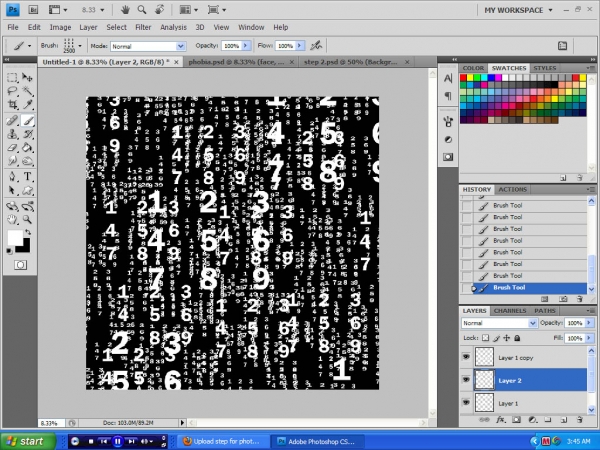Screen dimensions: 600x450
Task: Click the zoom percentage field in status bar
Action: pos(51,423)
